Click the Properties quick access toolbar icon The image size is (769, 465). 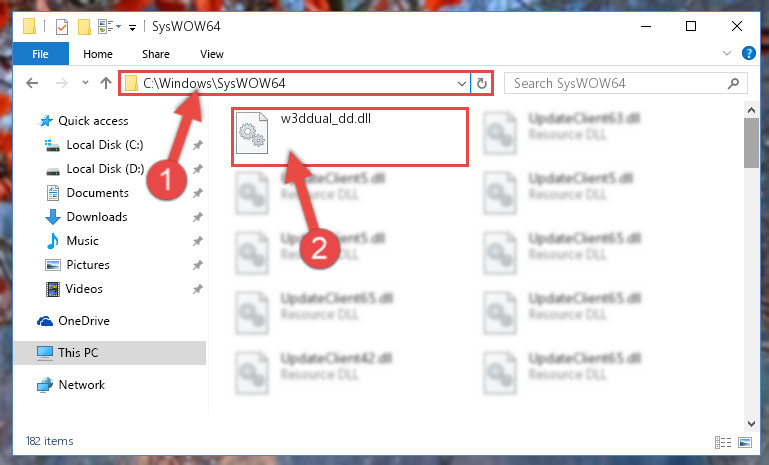(62, 26)
